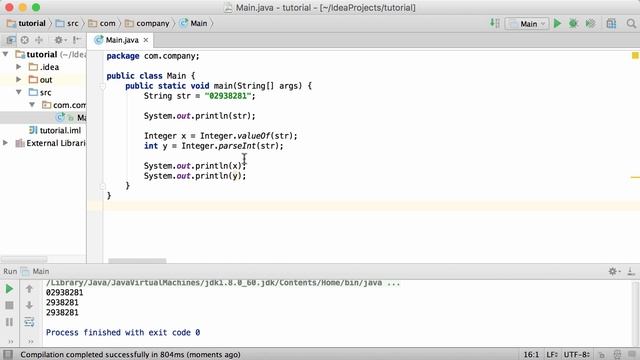Screen dimensions: 640x360
Task: Expand the out folder
Action: pos(19,79)
